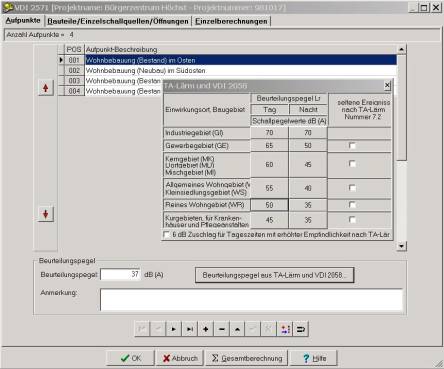Click the Reines Wohngebiet (WR) row label
This screenshot has height=369, width=444.
click(x=207, y=205)
